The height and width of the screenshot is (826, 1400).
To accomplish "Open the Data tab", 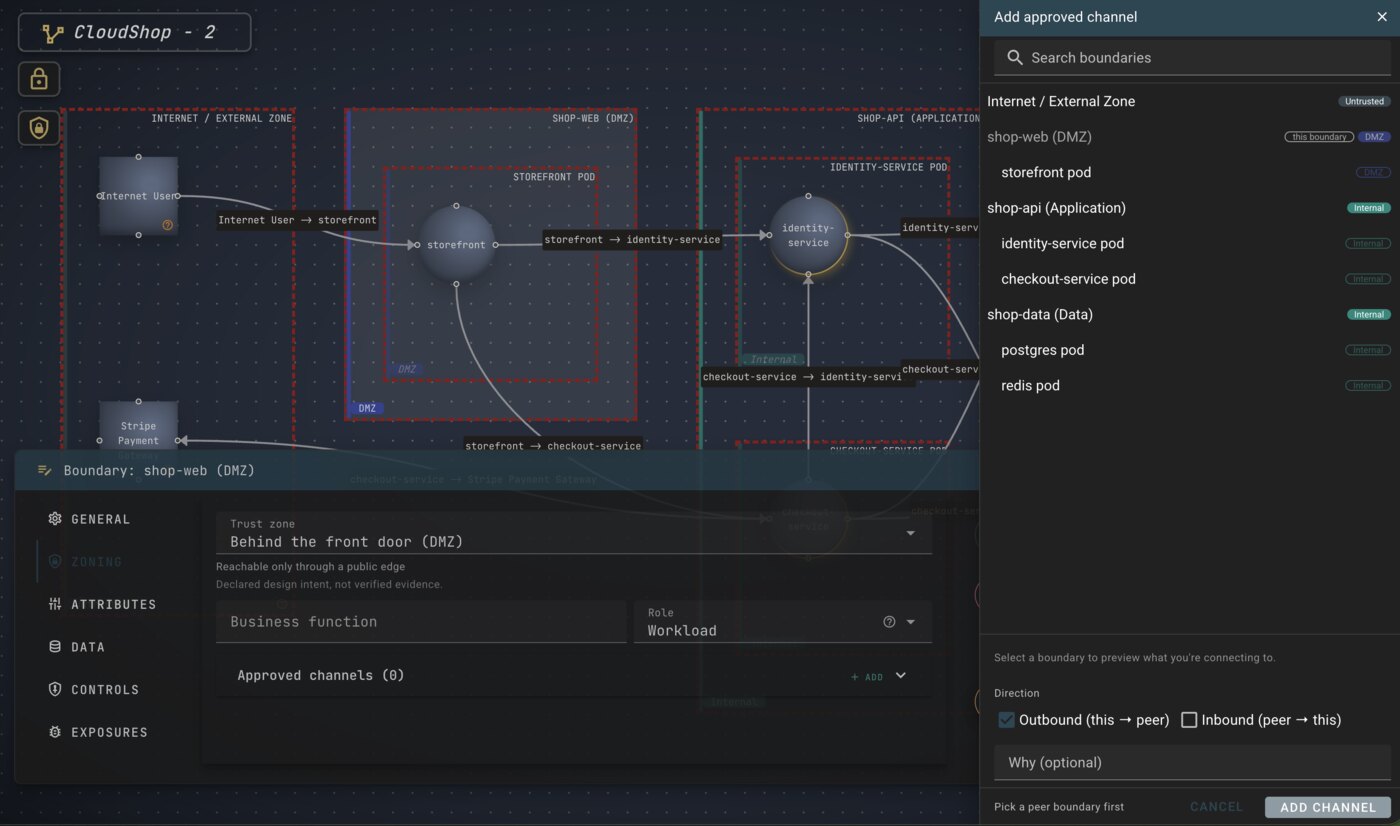I will [88, 647].
